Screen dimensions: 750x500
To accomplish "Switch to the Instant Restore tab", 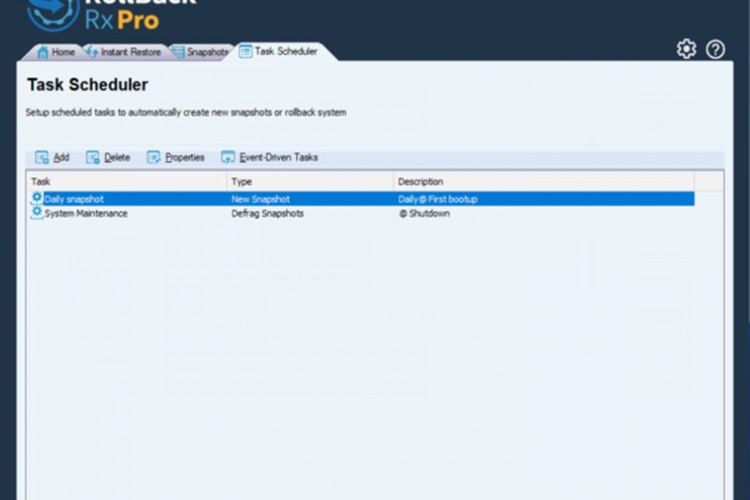I will tap(124, 52).
